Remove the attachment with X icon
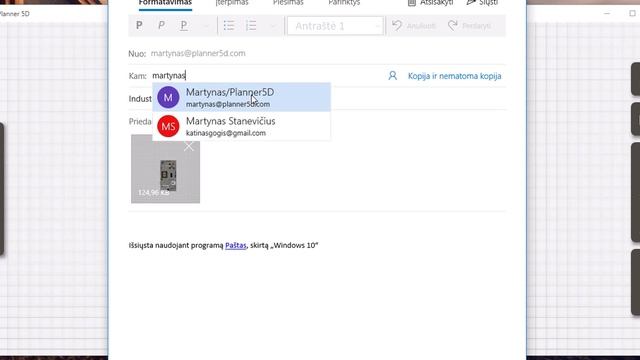The height and width of the screenshot is (360, 640). point(189,146)
